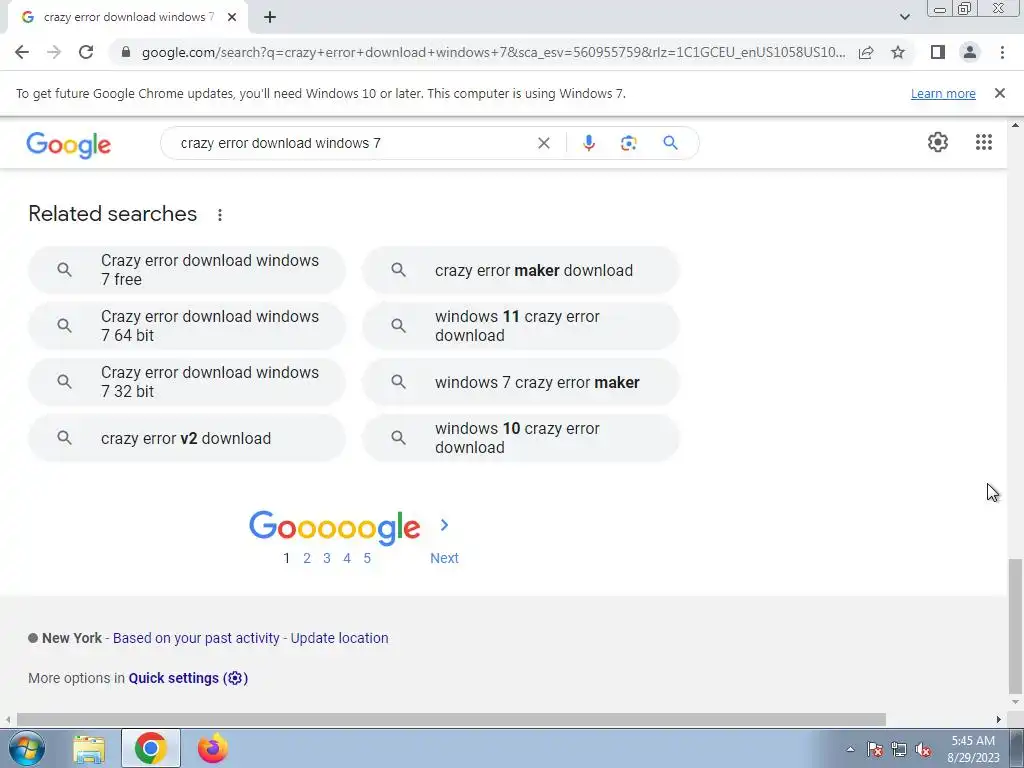Bookmark this page with the star
Screen dimensions: 1024x768
point(898,52)
